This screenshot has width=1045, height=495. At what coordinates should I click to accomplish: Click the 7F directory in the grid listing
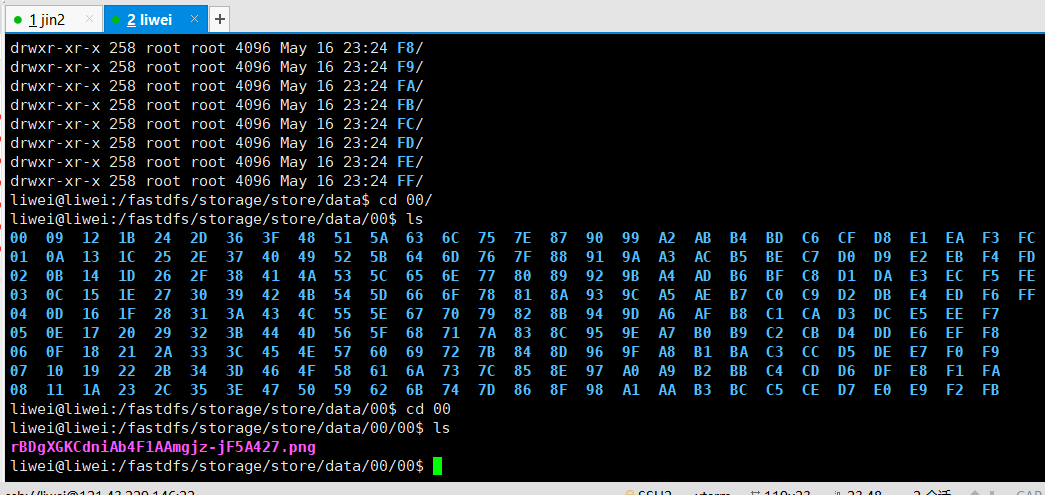522,257
